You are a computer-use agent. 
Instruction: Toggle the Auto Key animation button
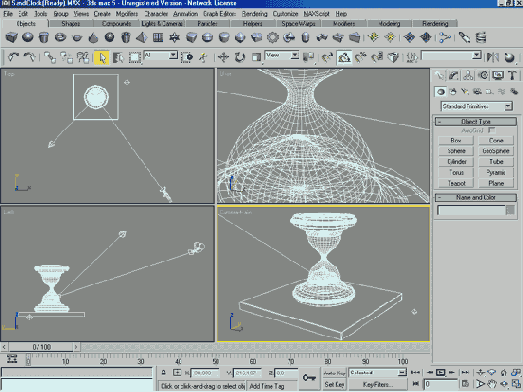(334, 373)
